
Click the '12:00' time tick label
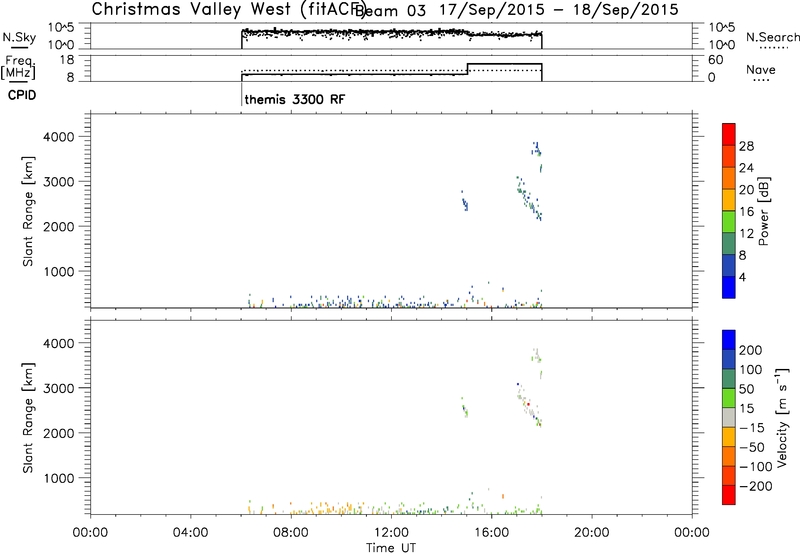(391, 533)
